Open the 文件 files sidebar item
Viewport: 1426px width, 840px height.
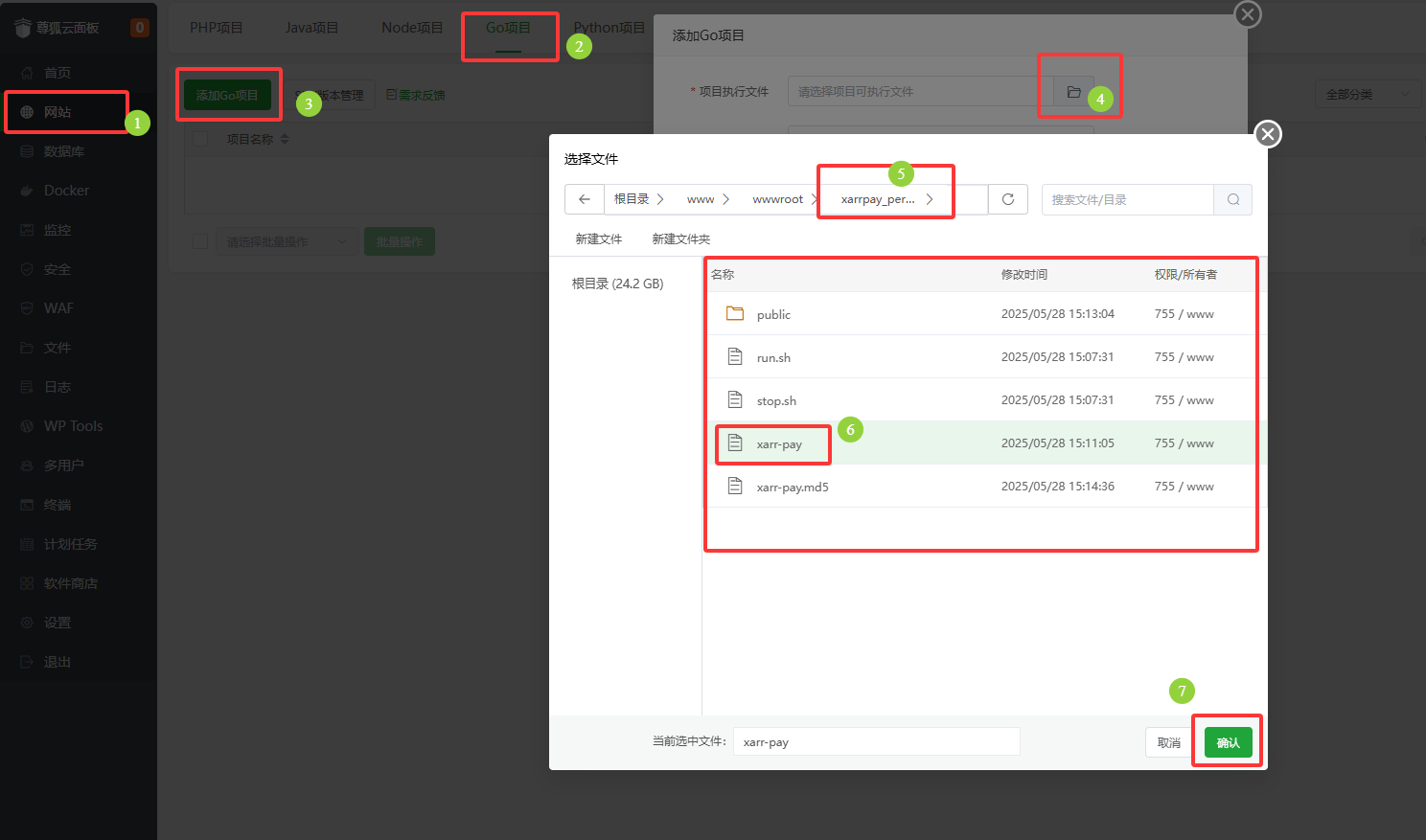(57, 348)
